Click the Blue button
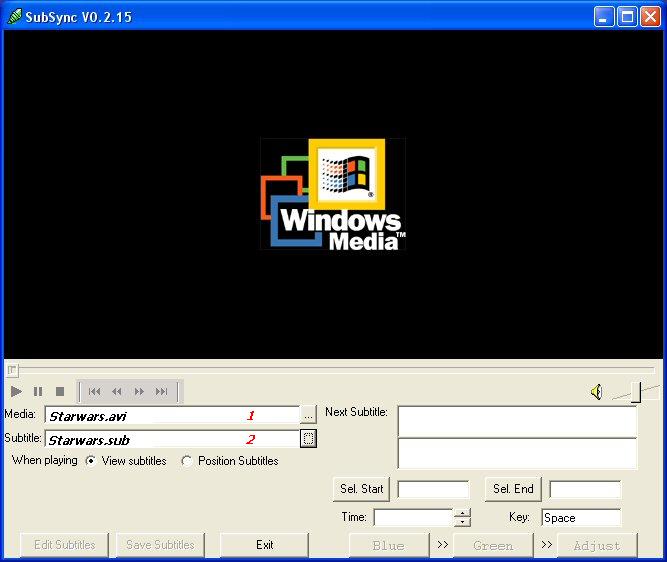This screenshot has width=667, height=562. [389, 545]
